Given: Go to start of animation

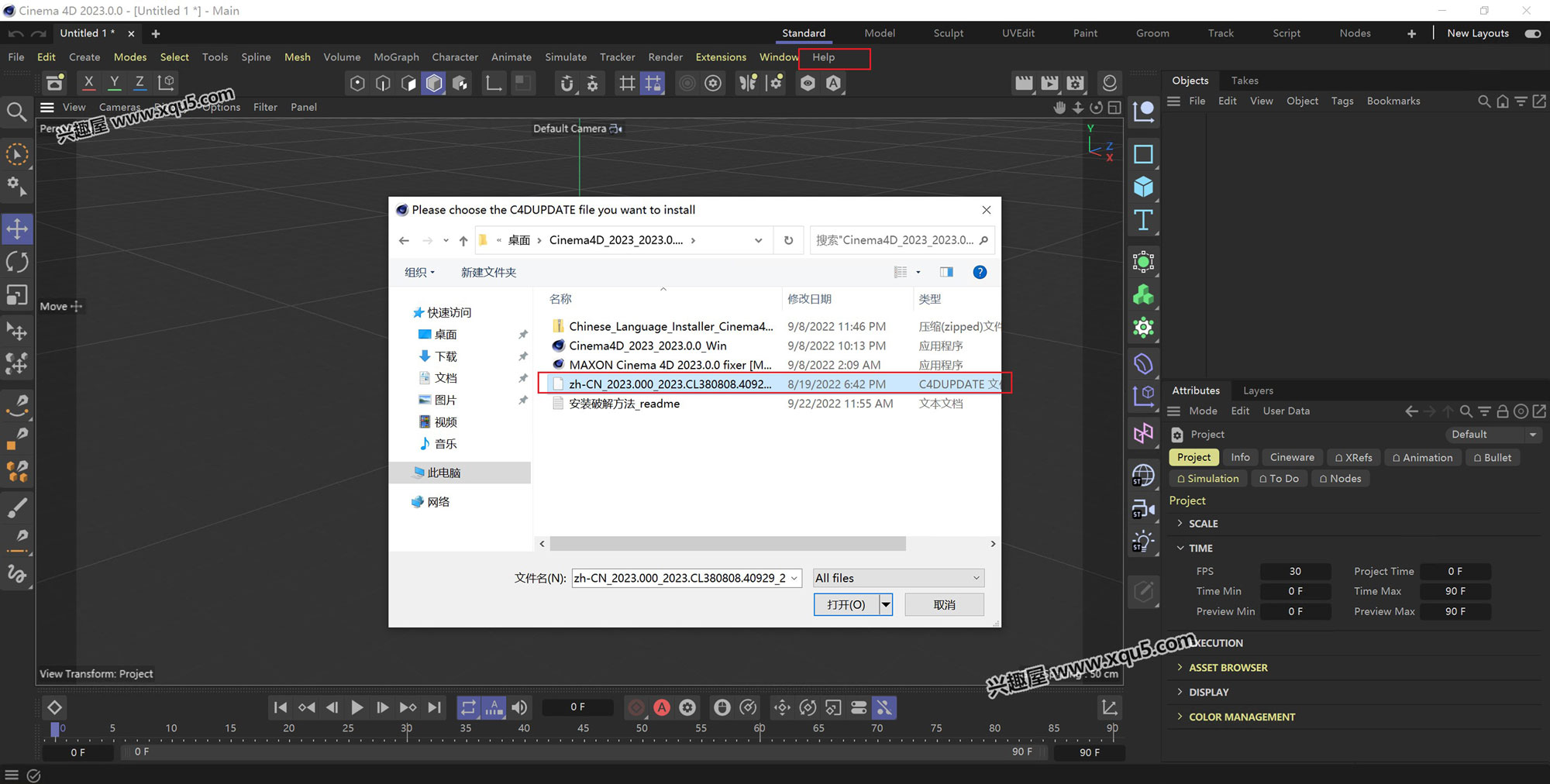Looking at the screenshot, I should (281, 707).
